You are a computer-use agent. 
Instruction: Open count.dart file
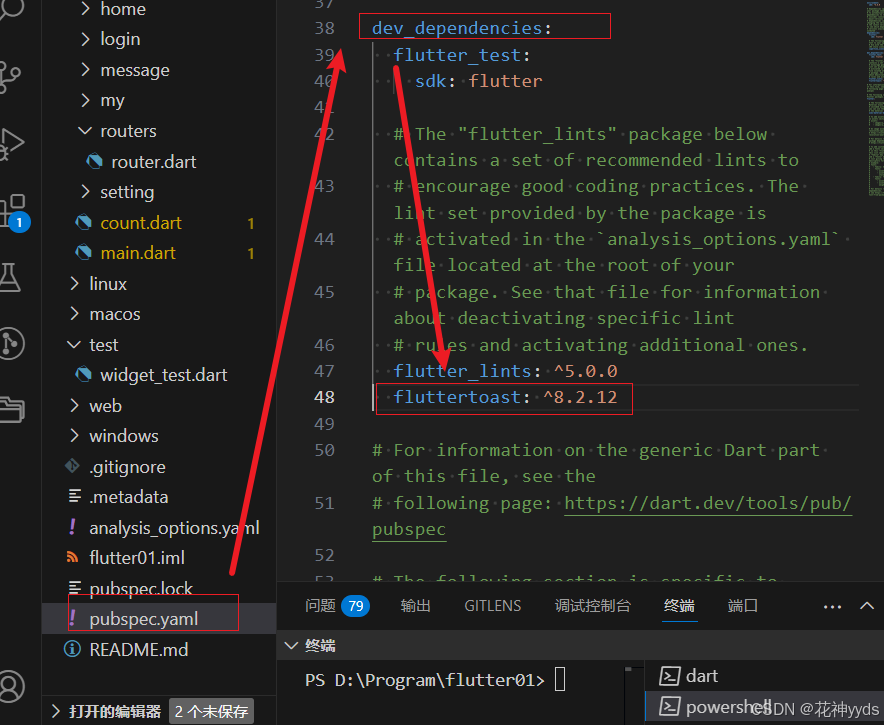tap(140, 223)
